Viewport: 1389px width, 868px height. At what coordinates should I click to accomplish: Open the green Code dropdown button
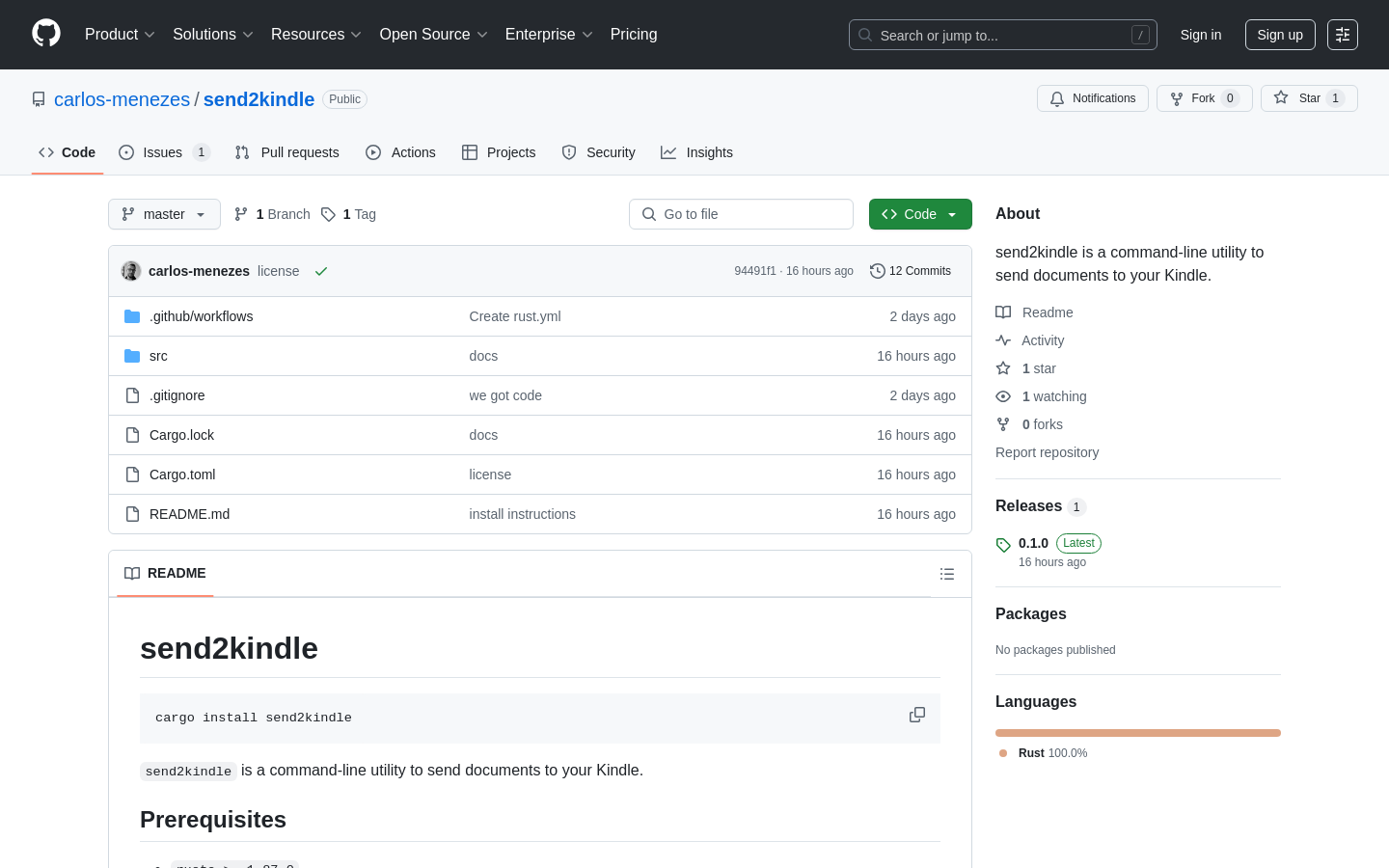[920, 214]
